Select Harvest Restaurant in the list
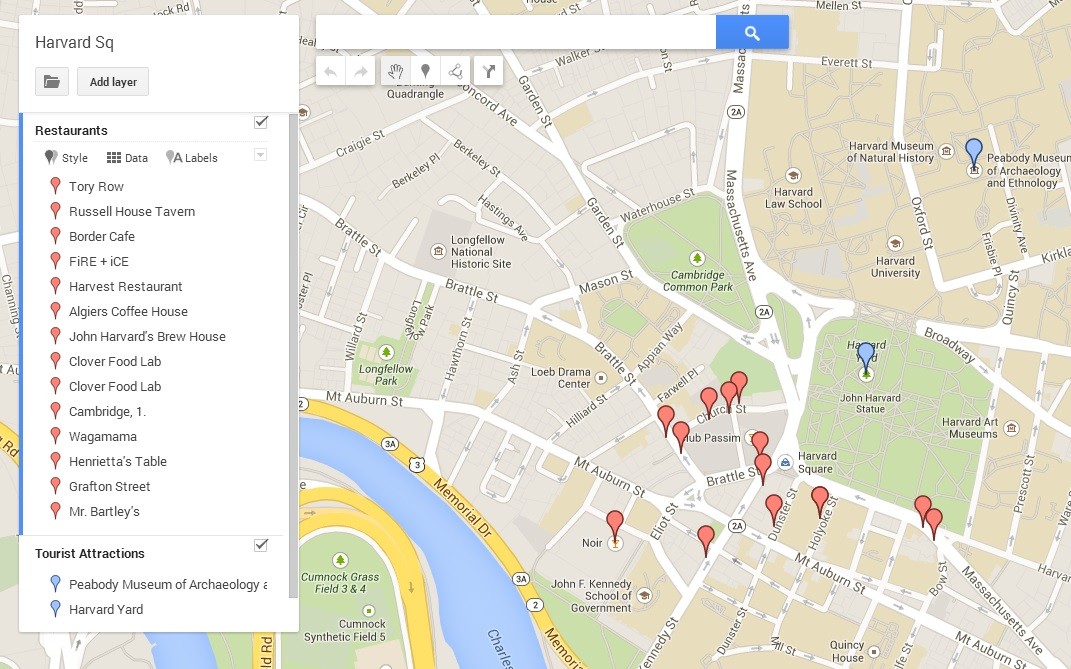 (125, 286)
